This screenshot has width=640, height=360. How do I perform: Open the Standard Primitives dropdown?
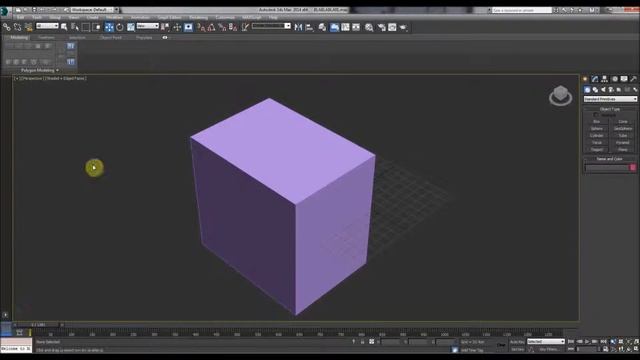tap(610, 99)
